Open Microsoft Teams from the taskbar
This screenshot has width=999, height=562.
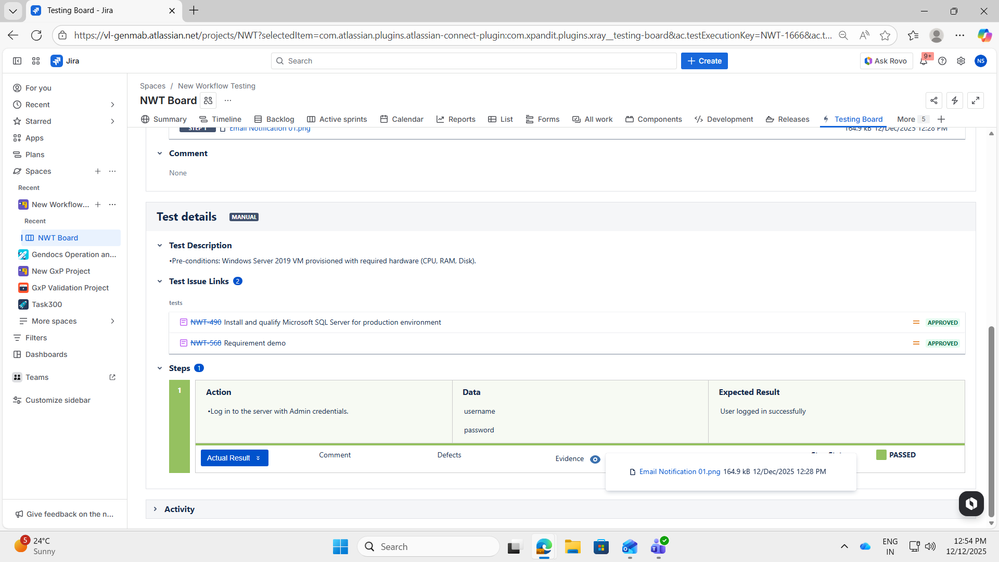click(658, 547)
